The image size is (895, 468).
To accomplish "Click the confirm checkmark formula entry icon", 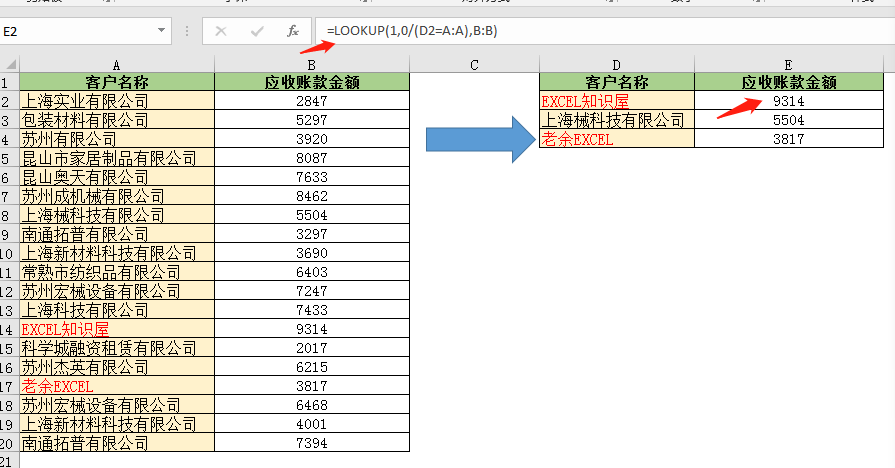I will pyautogui.click(x=257, y=31).
